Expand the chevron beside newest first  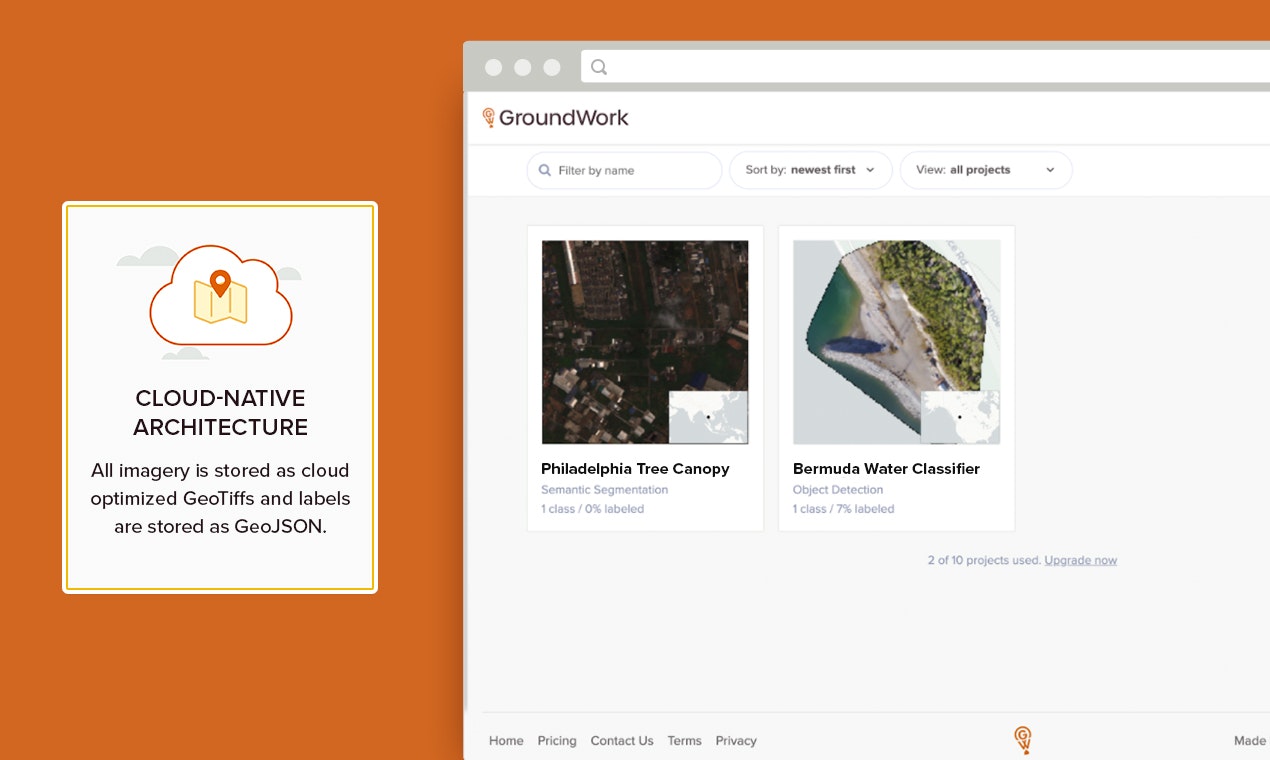click(x=869, y=170)
